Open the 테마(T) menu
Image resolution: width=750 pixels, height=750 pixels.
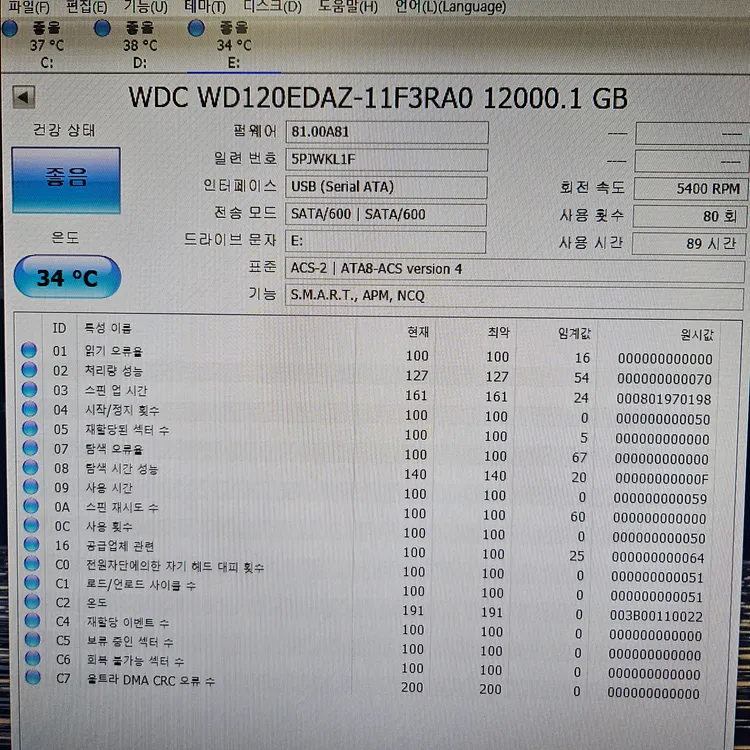point(205,7)
